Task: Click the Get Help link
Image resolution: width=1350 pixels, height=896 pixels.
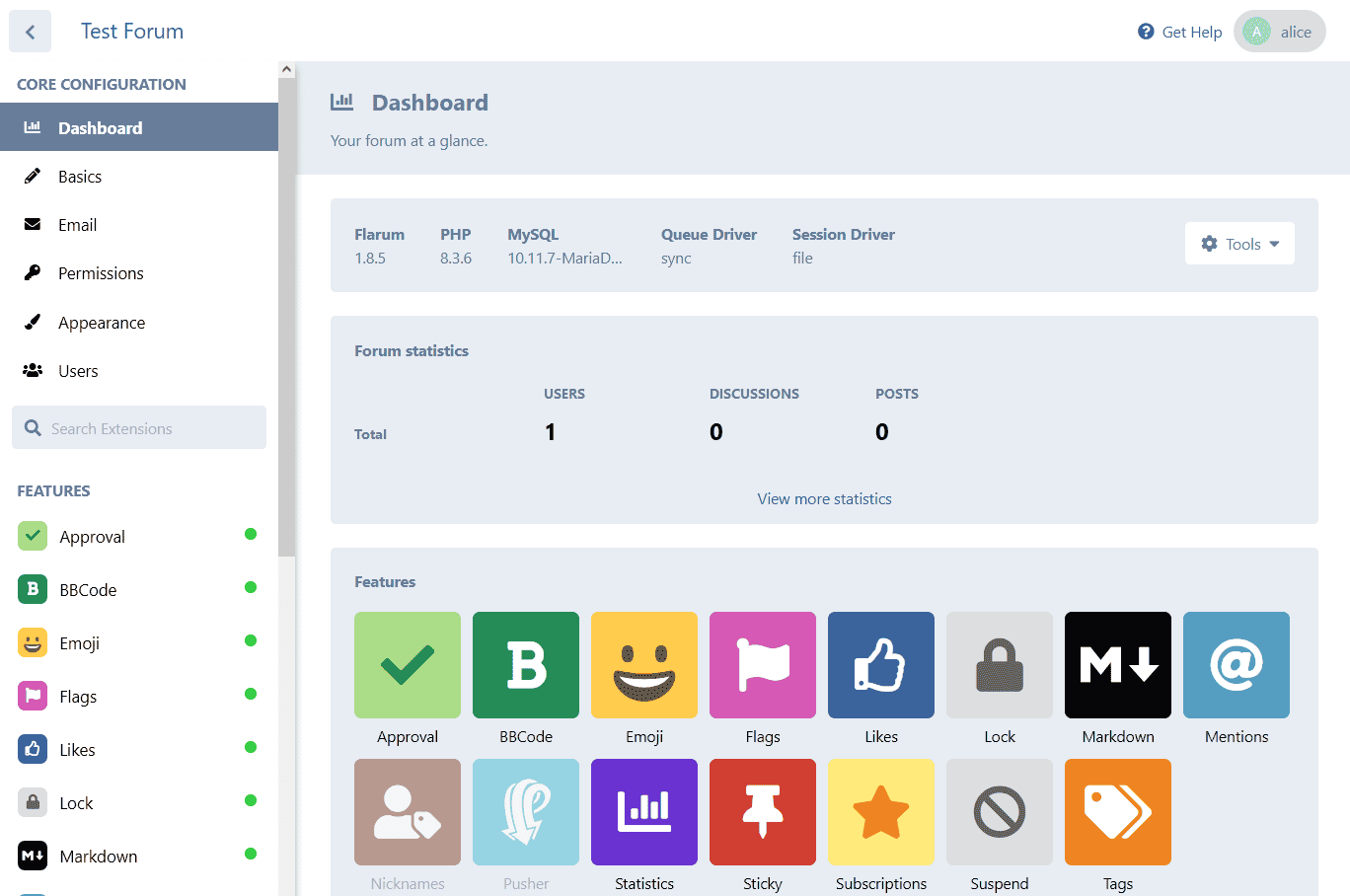Action: [1180, 32]
